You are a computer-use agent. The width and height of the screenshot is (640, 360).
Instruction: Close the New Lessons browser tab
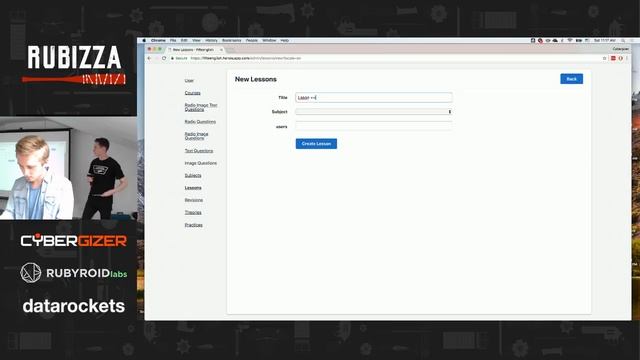[x=221, y=50]
